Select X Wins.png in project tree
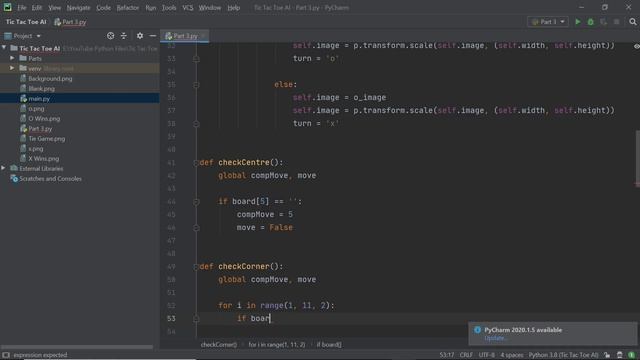This screenshot has width=640, height=360. pyautogui.click(x=44, y=158)
